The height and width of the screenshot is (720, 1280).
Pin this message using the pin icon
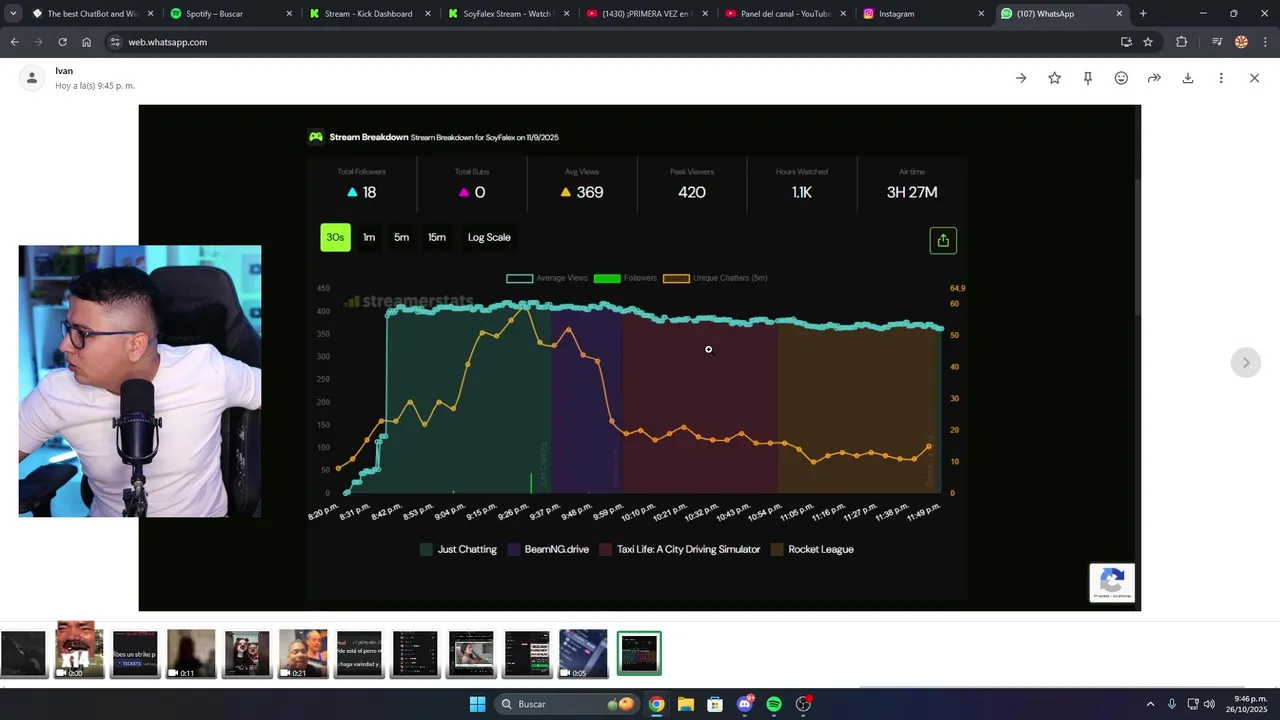point(1088,78)
